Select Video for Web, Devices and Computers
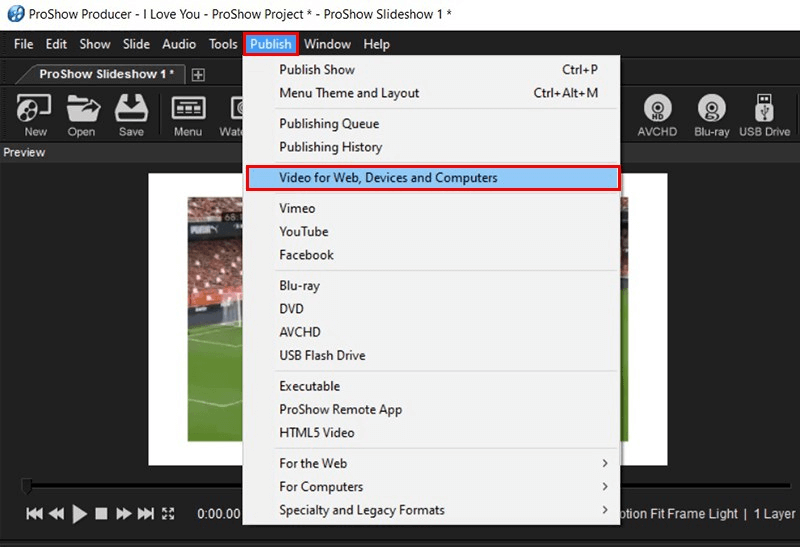This screenshot has height=547, width=800. 432,178
